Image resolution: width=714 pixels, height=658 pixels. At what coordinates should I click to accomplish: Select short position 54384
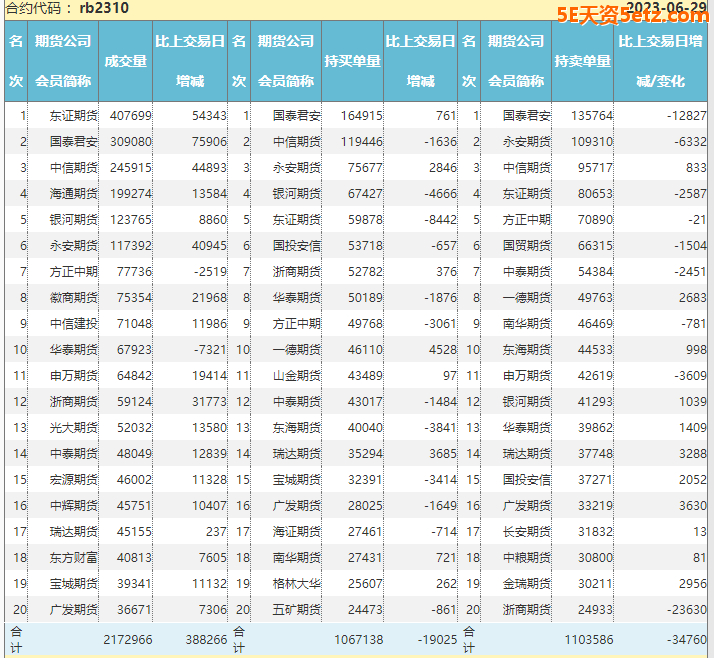(x=596, y=271)
